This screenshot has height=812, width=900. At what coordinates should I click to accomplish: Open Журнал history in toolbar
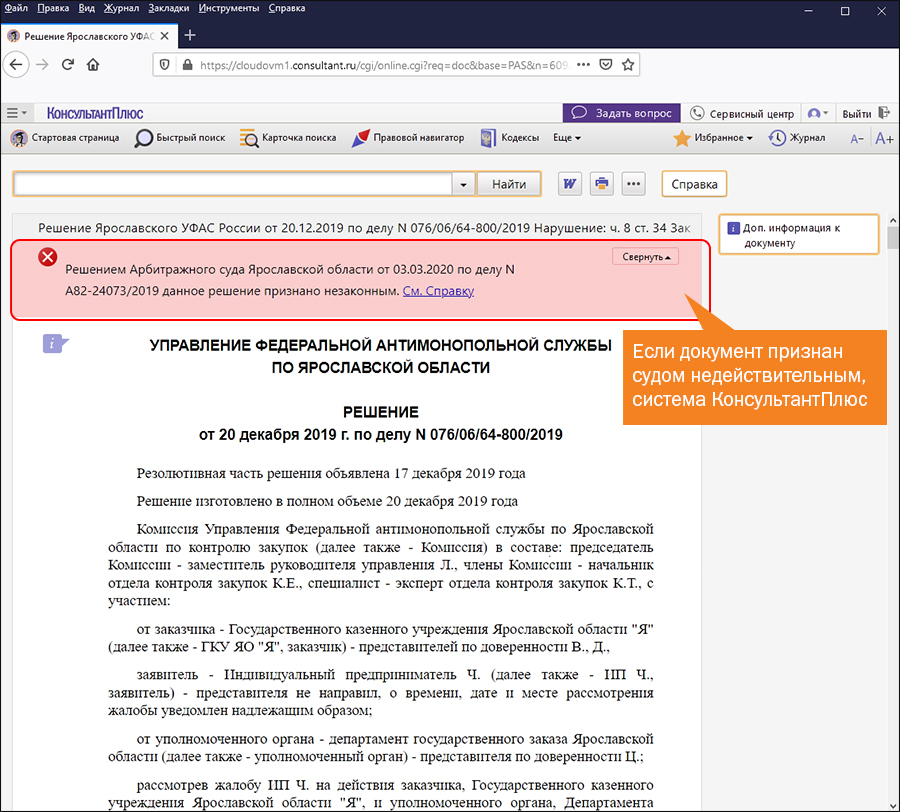[x=797, y=138]
